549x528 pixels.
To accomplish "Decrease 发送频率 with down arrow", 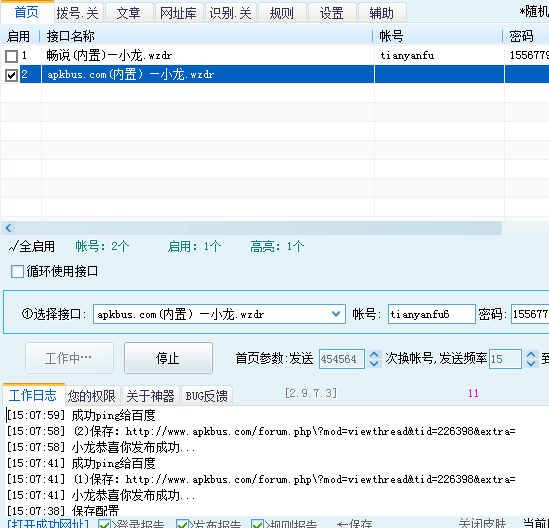I will [x=531, y=363].
